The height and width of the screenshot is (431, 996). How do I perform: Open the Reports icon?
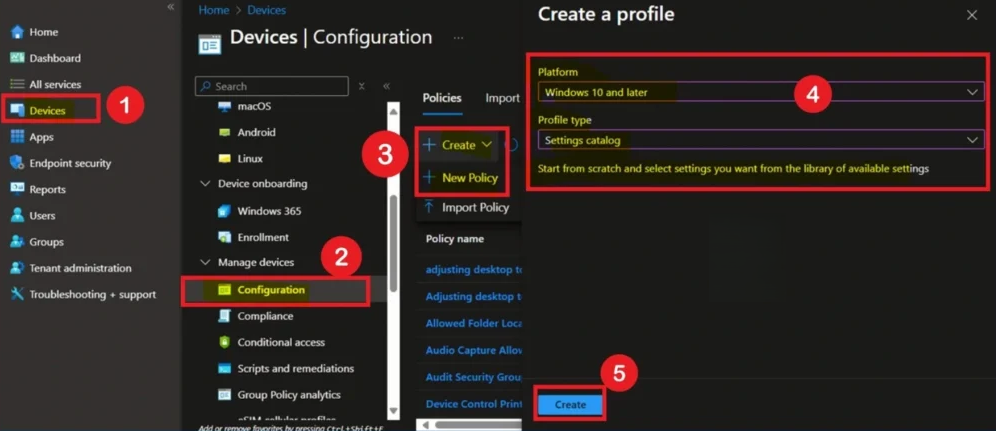click(17, 189)
